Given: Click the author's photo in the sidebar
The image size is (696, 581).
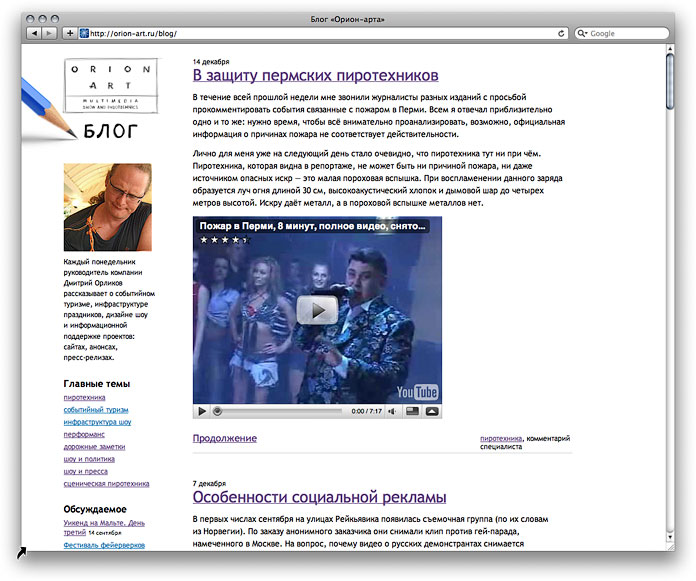Looking at the screenshot, I should click(107, 207).
